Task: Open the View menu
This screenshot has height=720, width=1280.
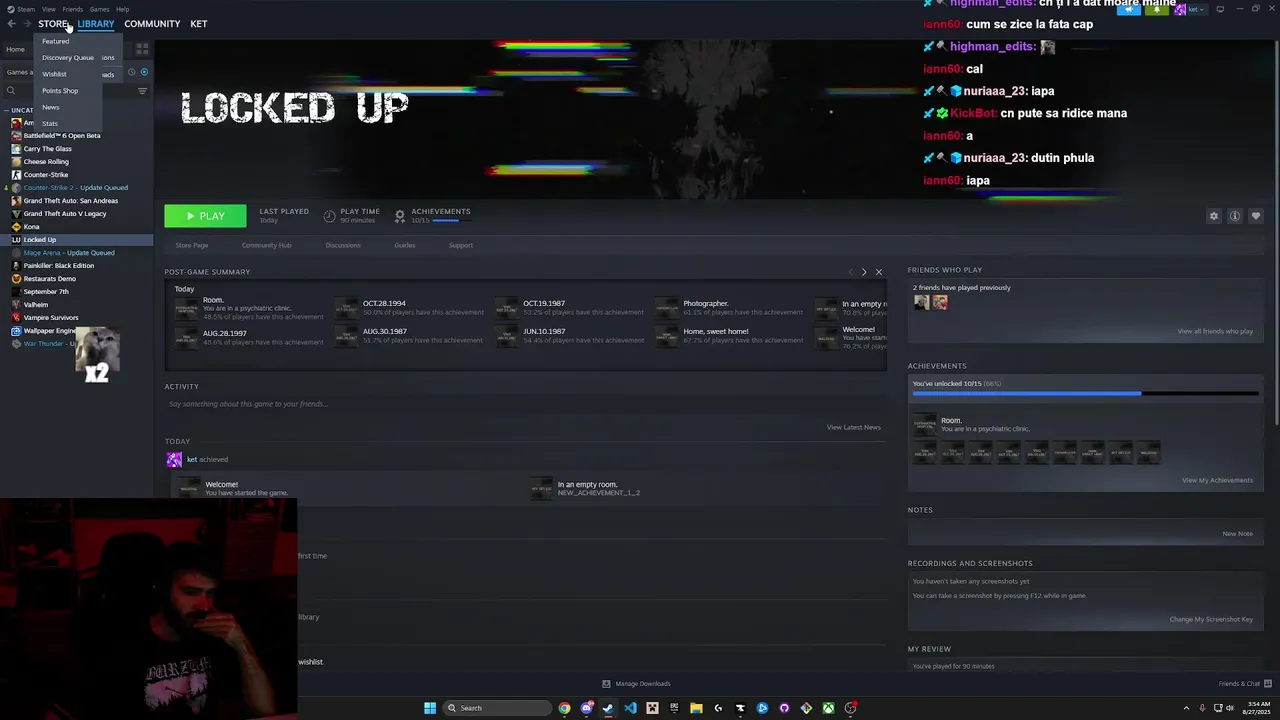Action: tap(48, 9)
